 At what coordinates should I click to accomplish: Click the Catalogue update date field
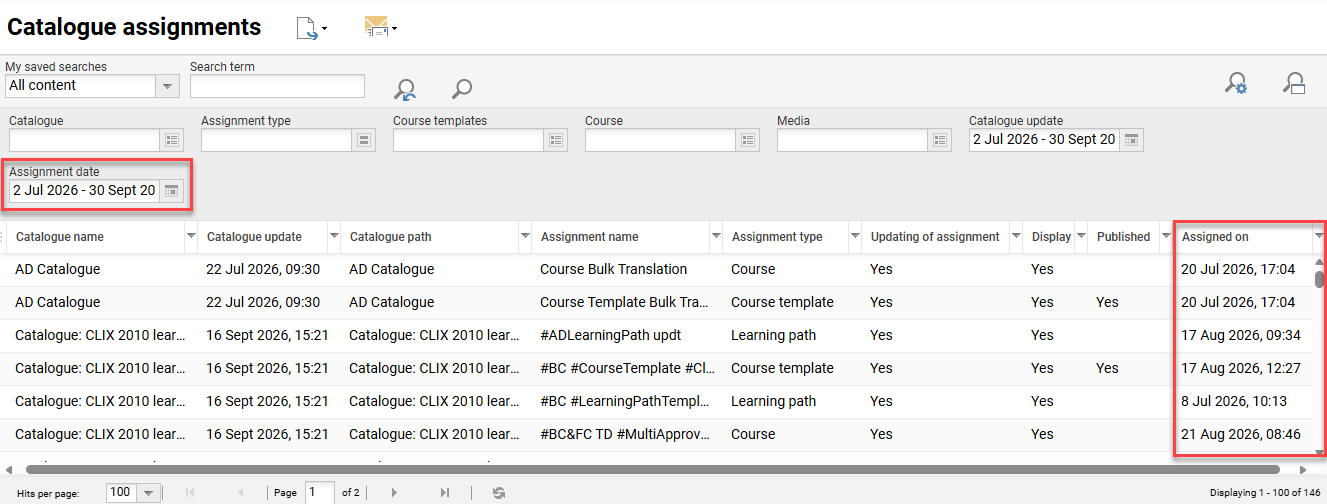click(1044, 140)
